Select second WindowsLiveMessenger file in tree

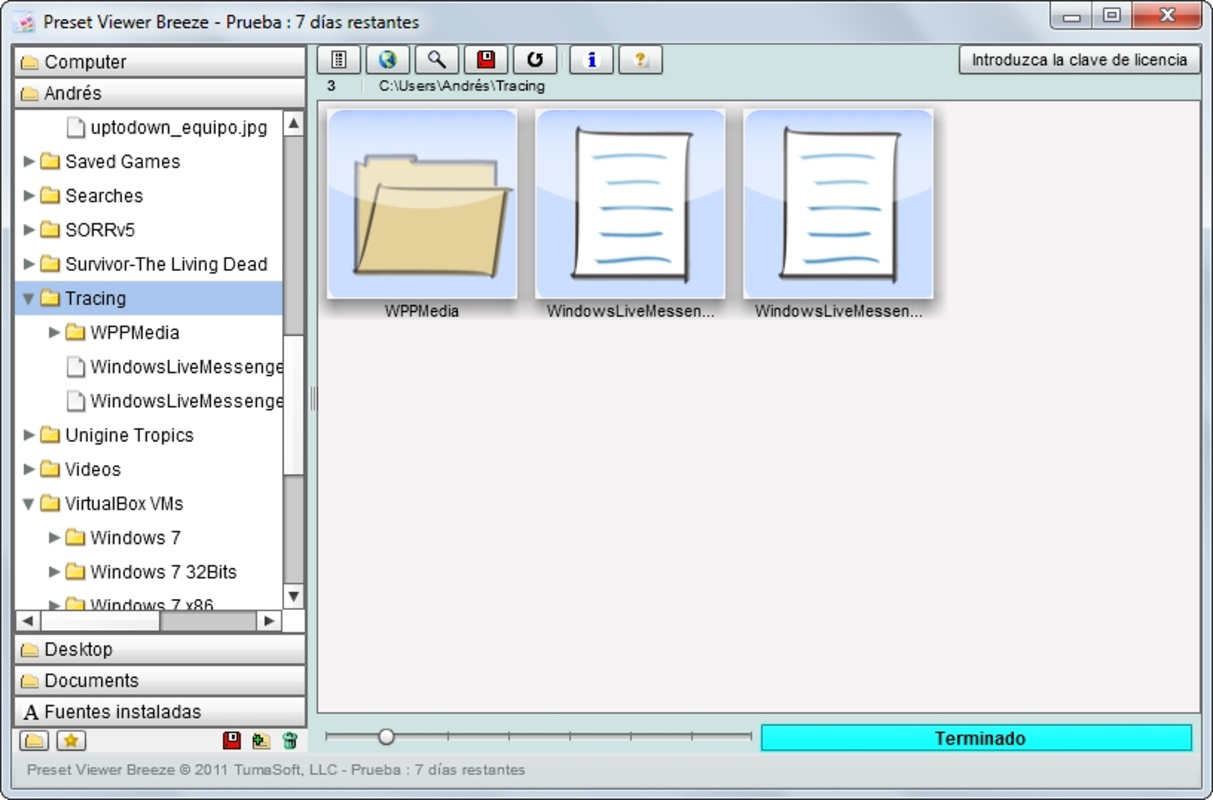186,401
